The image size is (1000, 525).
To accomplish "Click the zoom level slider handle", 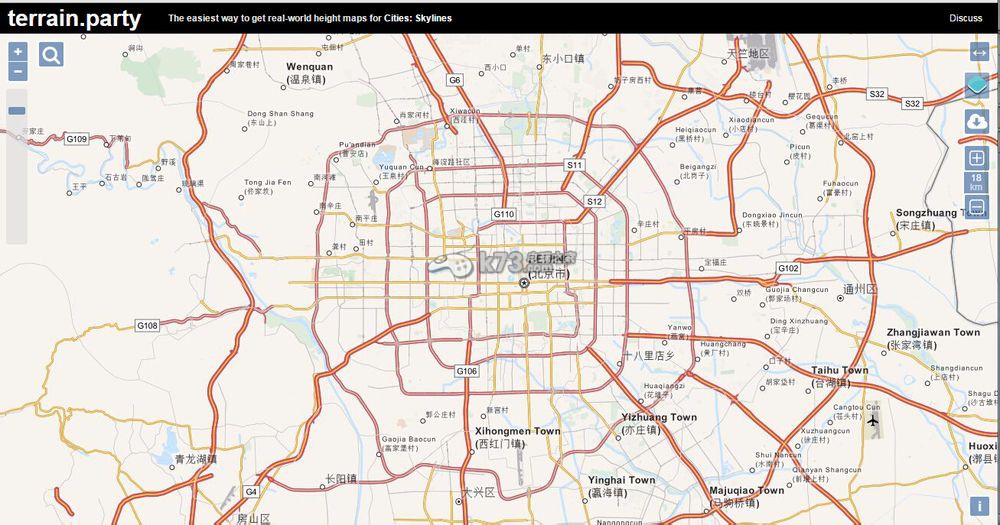I will 17,111.
